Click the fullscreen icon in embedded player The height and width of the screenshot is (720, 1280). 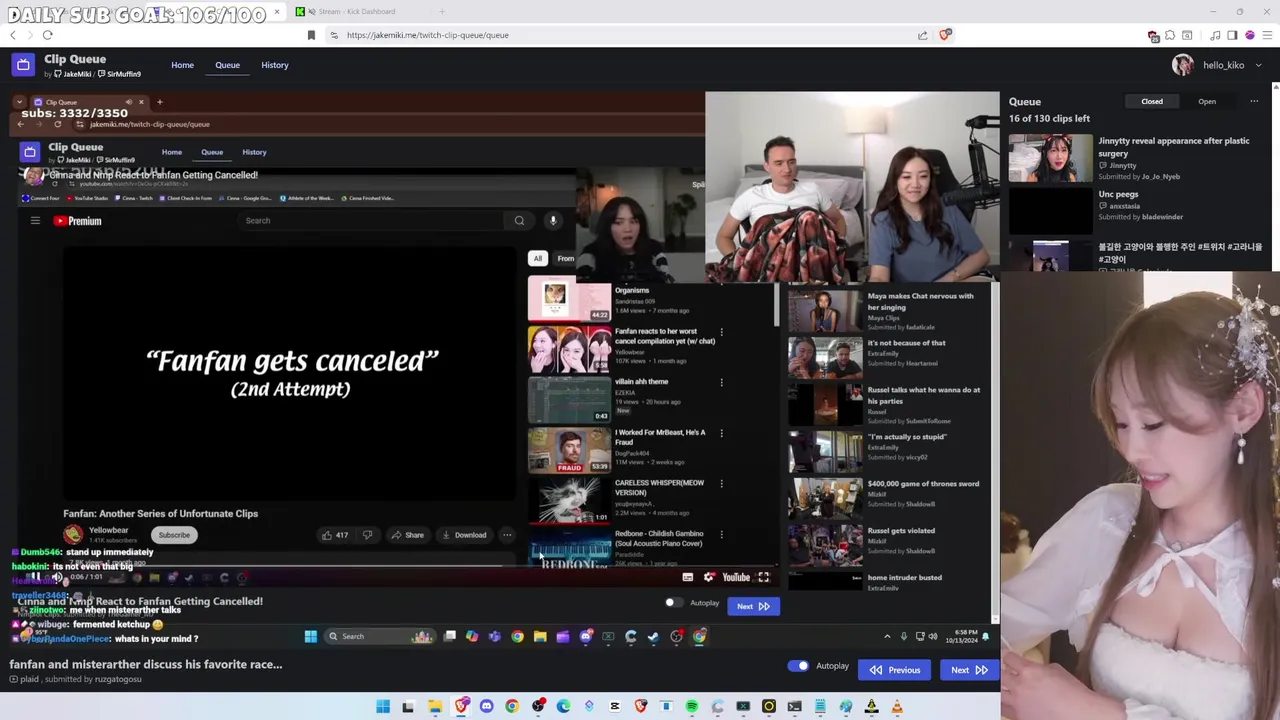[x=763, y=577]
